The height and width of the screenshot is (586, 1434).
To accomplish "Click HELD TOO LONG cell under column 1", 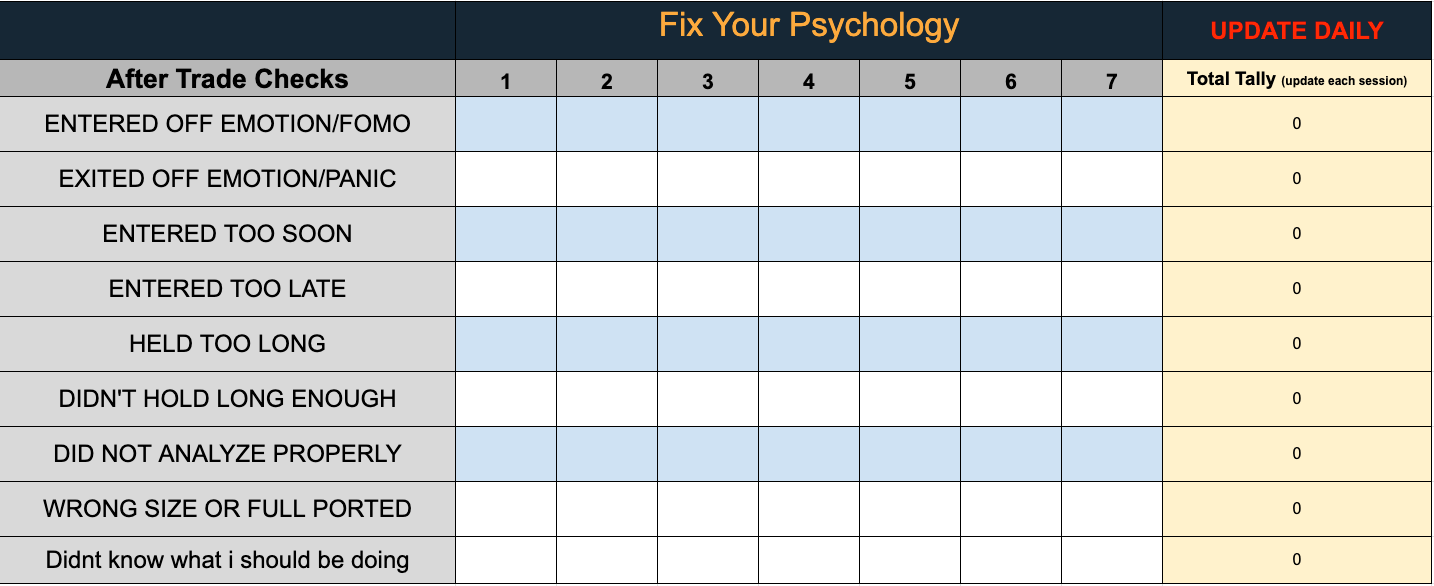I will pos(506,345).
